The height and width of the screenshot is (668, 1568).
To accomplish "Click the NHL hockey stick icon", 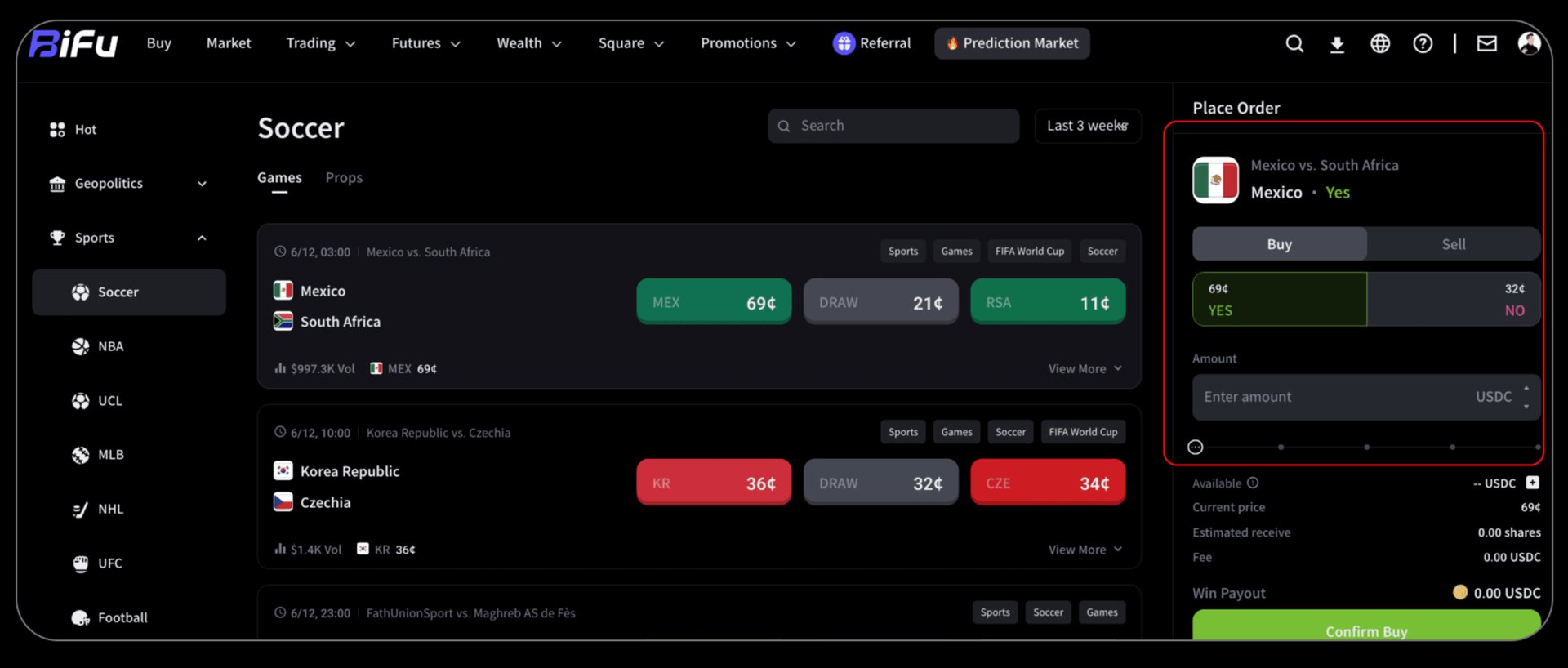I will pyautogui.click(x=80, y=510).
